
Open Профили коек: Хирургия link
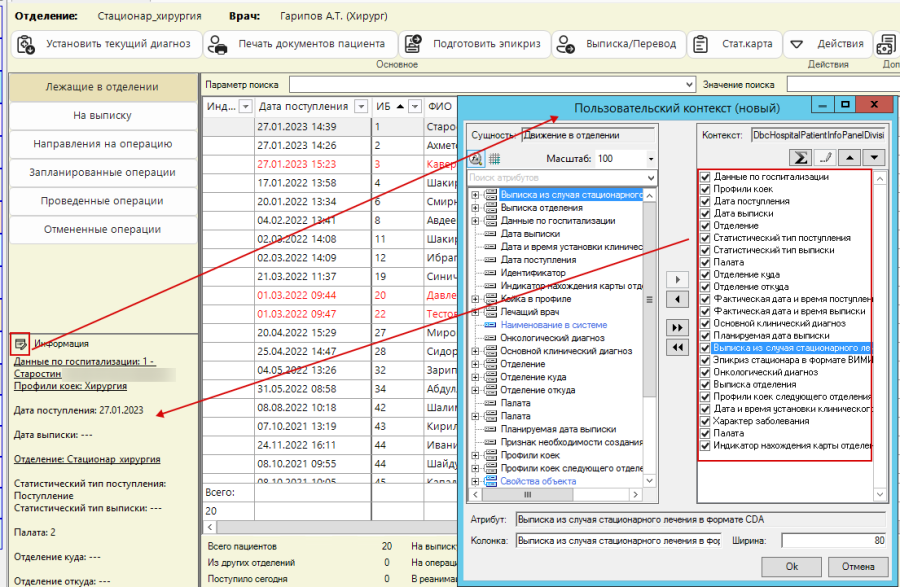[x=70, y=386]
